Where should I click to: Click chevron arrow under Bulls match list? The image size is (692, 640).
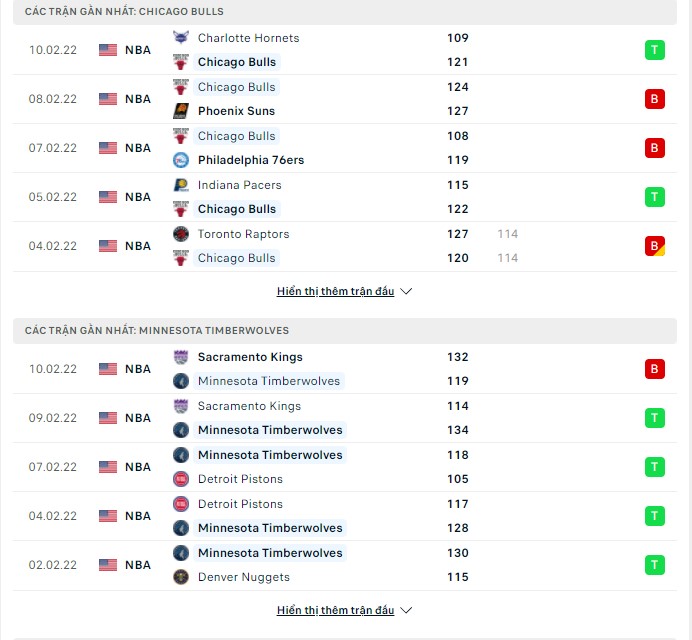click(x=405, y=292)
